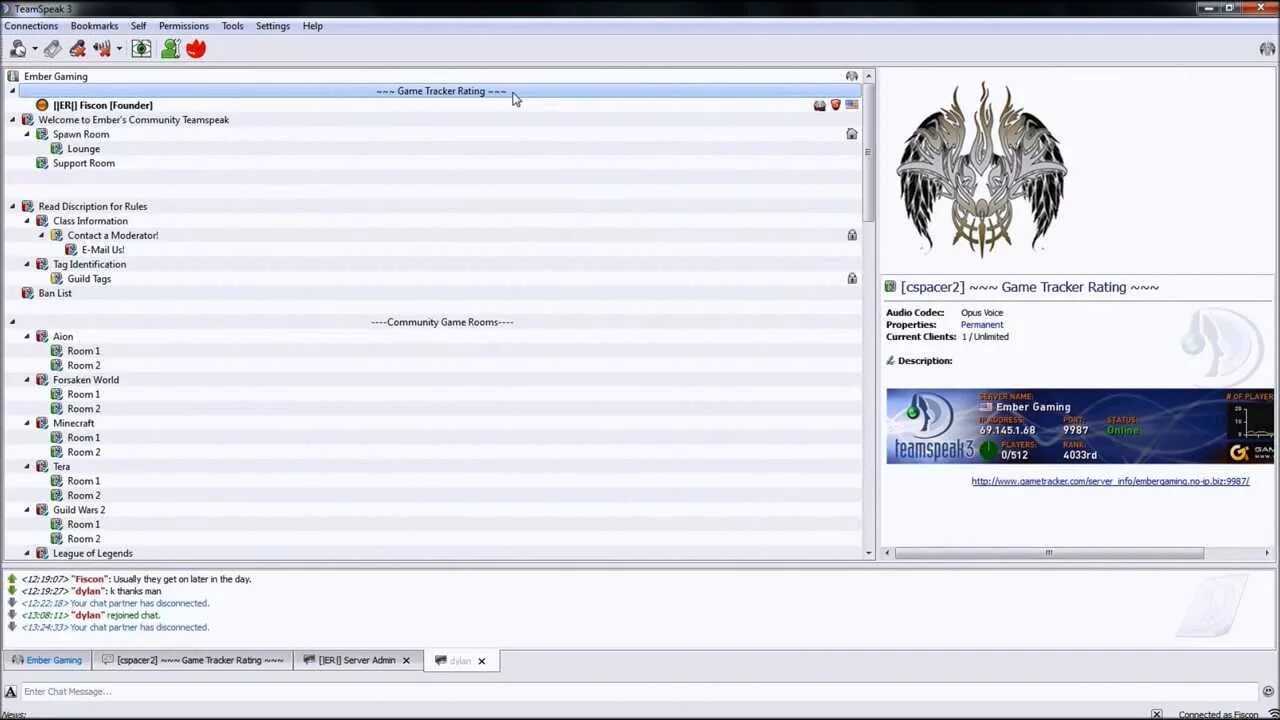Open the Bookmarks menu
The width and height of the screenshot is (1280, 720).
point(94,26)
